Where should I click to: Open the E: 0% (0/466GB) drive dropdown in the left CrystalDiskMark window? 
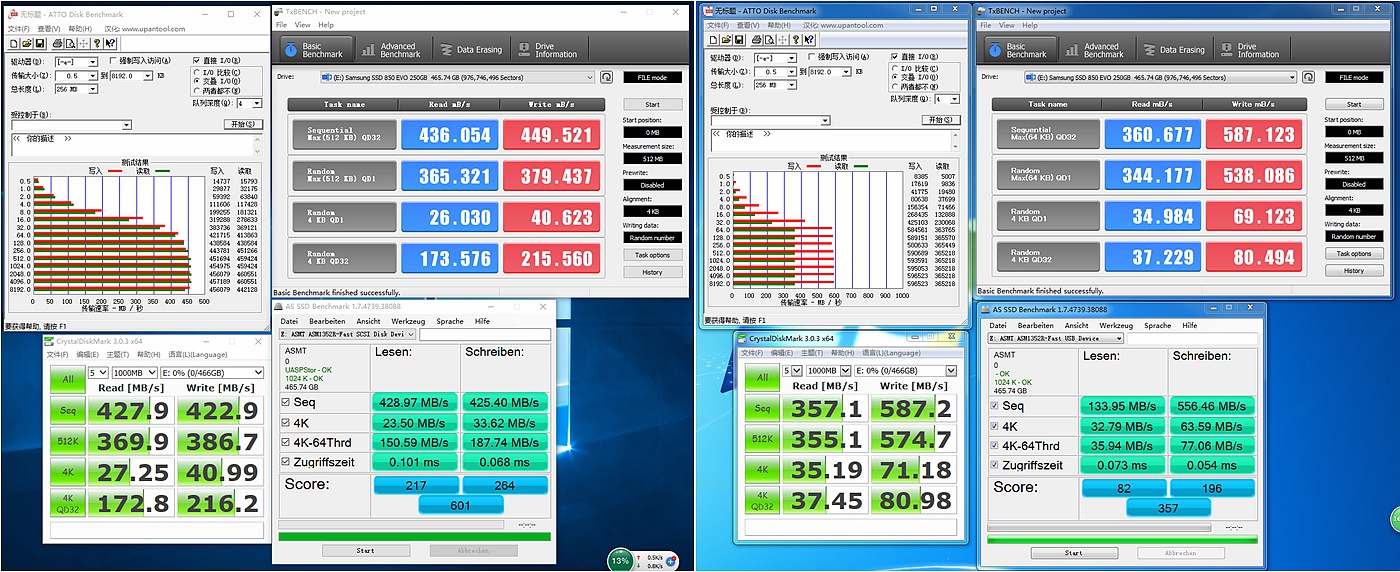[212, 372]
